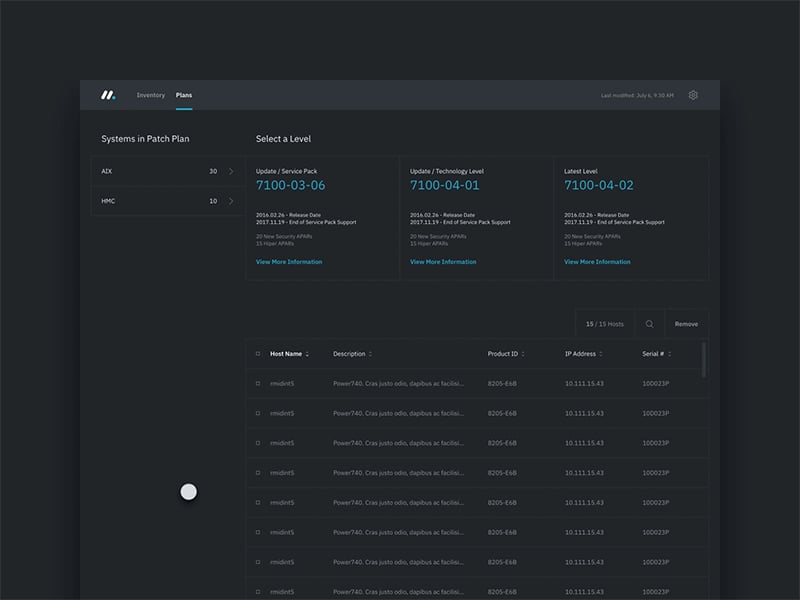Choose Latest Level 7100-04-02 card
The image size is (800, 600).
click(x=631, y=218)
